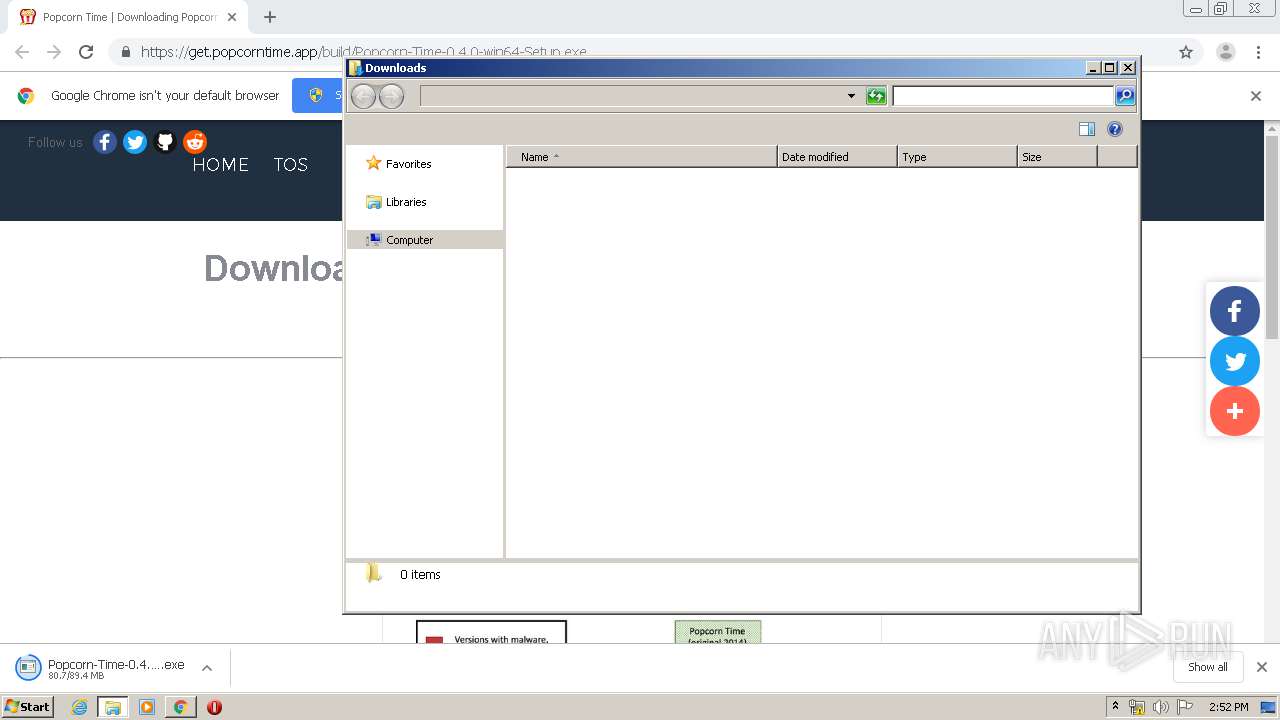Open the Explorer help question-mark icon

tap(1115, 129)
